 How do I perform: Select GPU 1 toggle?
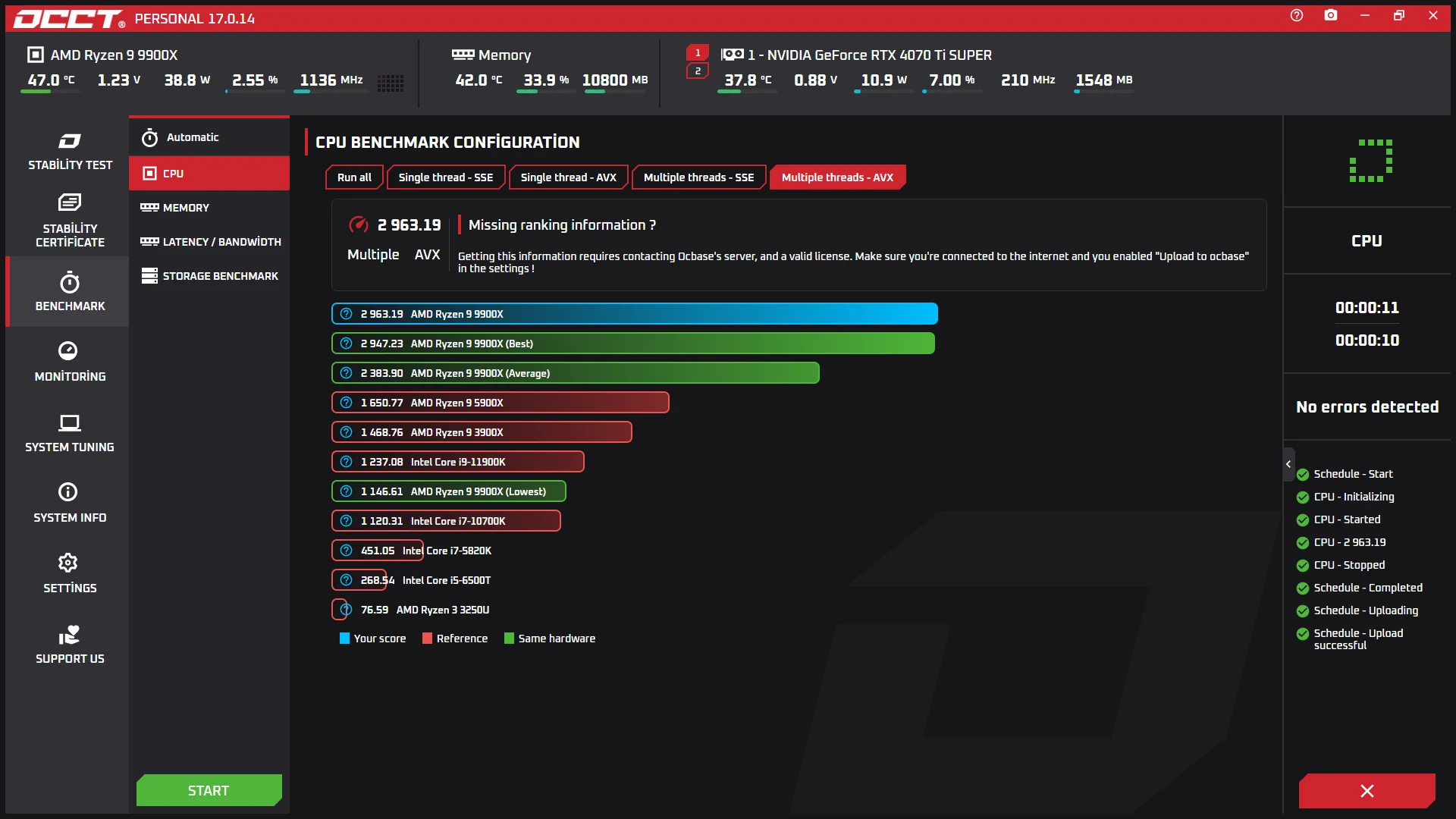698,53
